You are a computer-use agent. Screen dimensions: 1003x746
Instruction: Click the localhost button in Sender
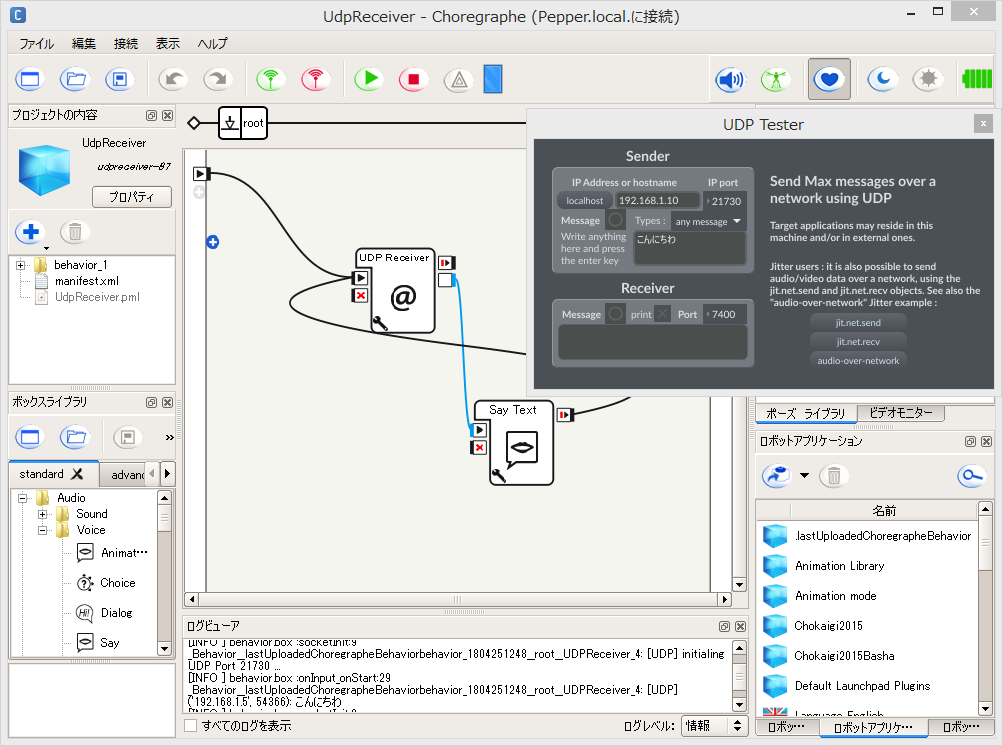585,200
